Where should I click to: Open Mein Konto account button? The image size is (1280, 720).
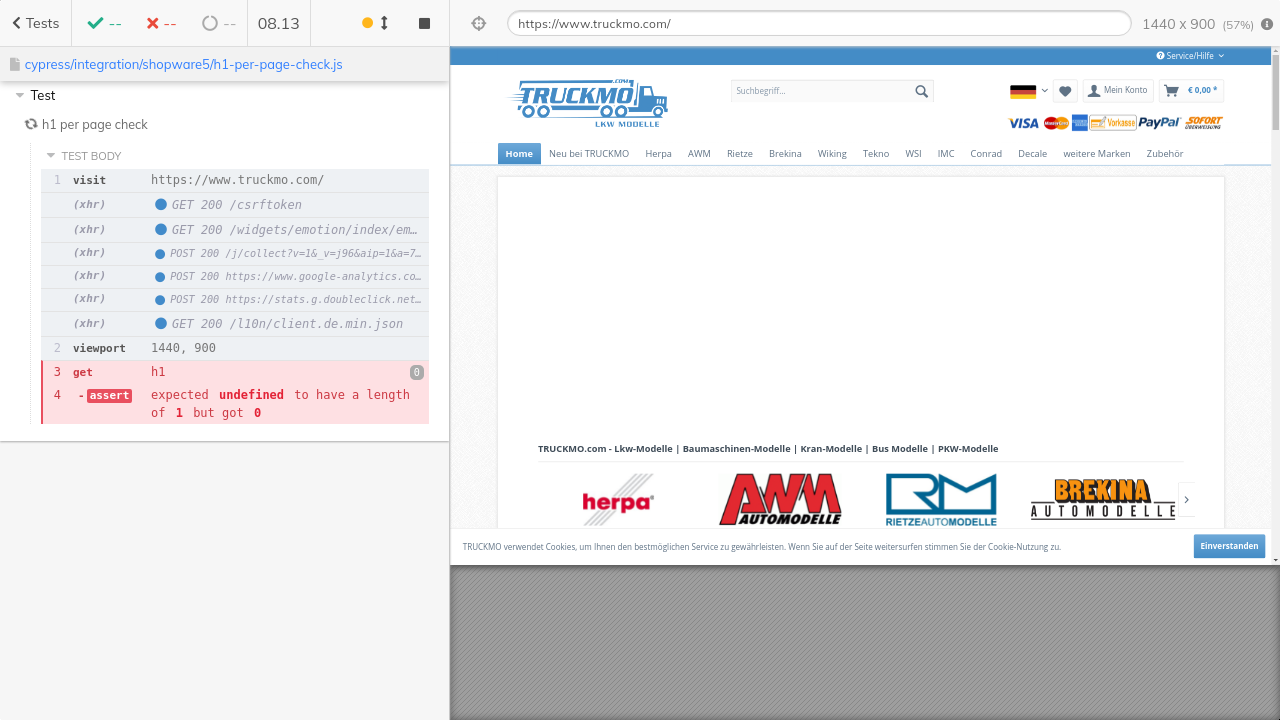1118,91
